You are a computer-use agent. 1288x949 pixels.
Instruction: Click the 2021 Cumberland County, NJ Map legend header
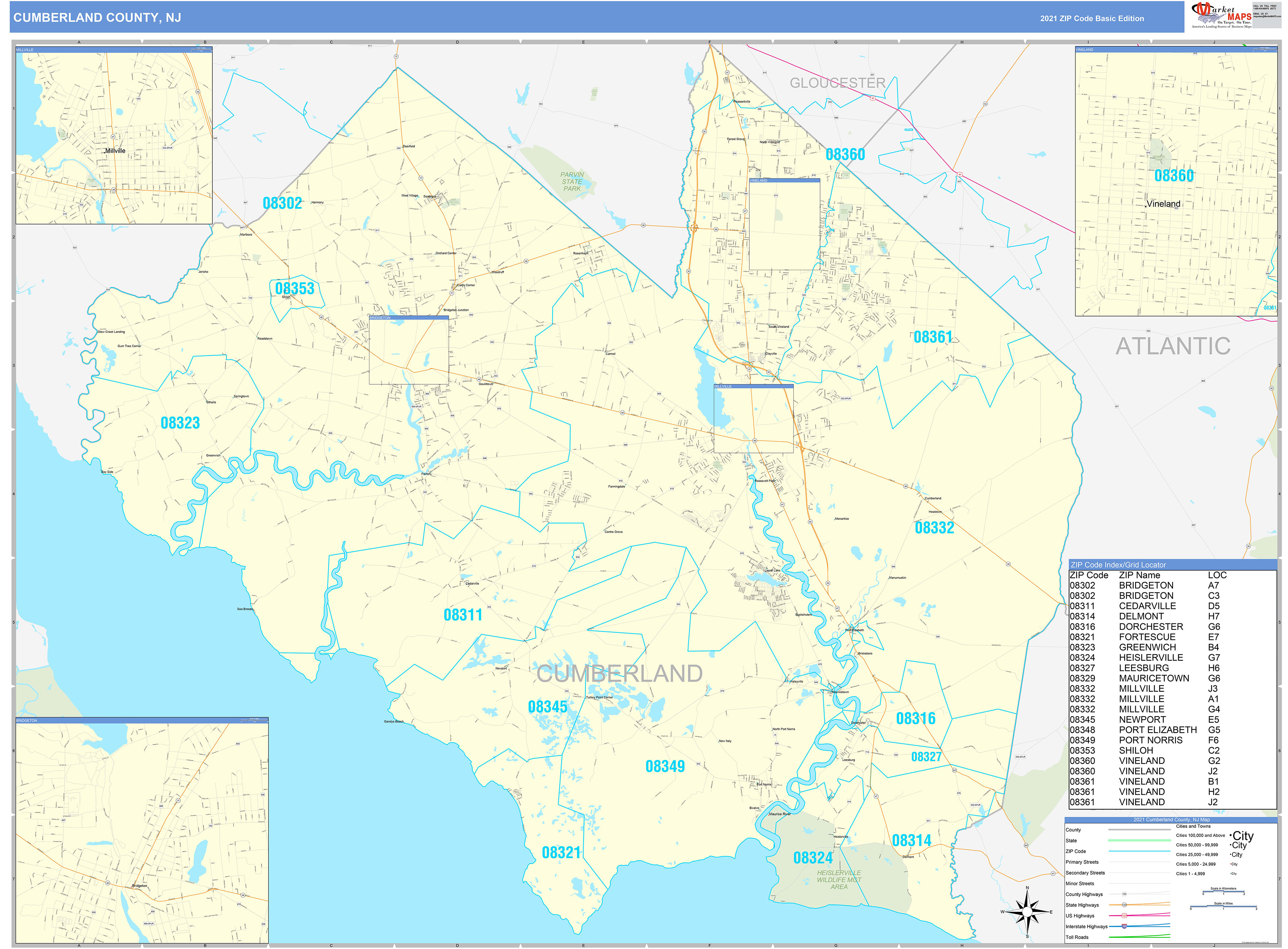[x=1171, y=820]
